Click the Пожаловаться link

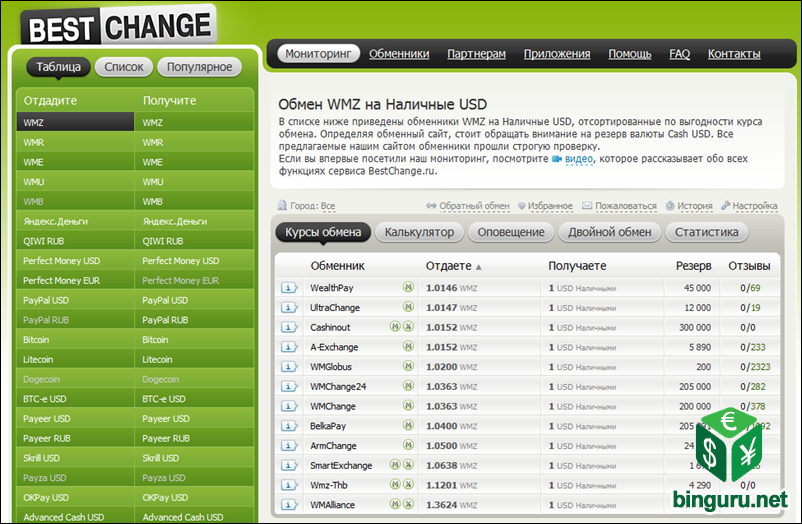[626, 206]
